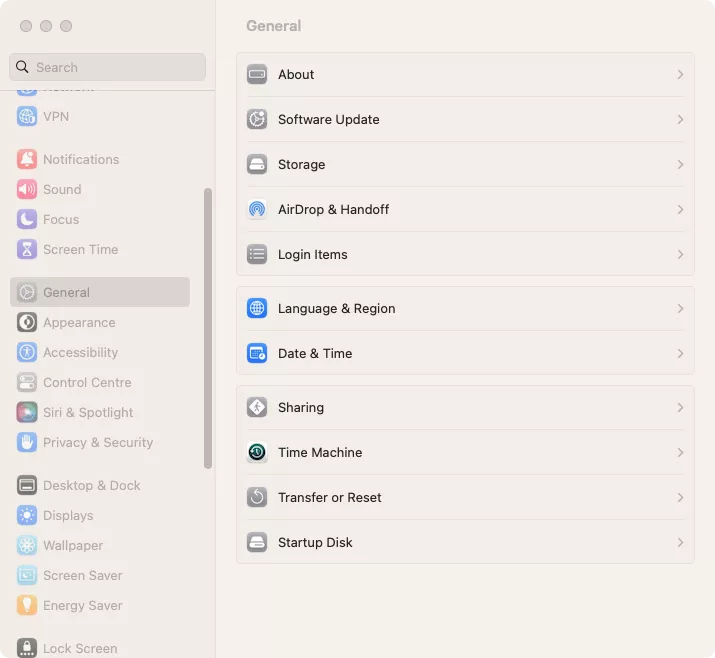
Task: Open the Login Items label text
Action: [x=313, y=254]
